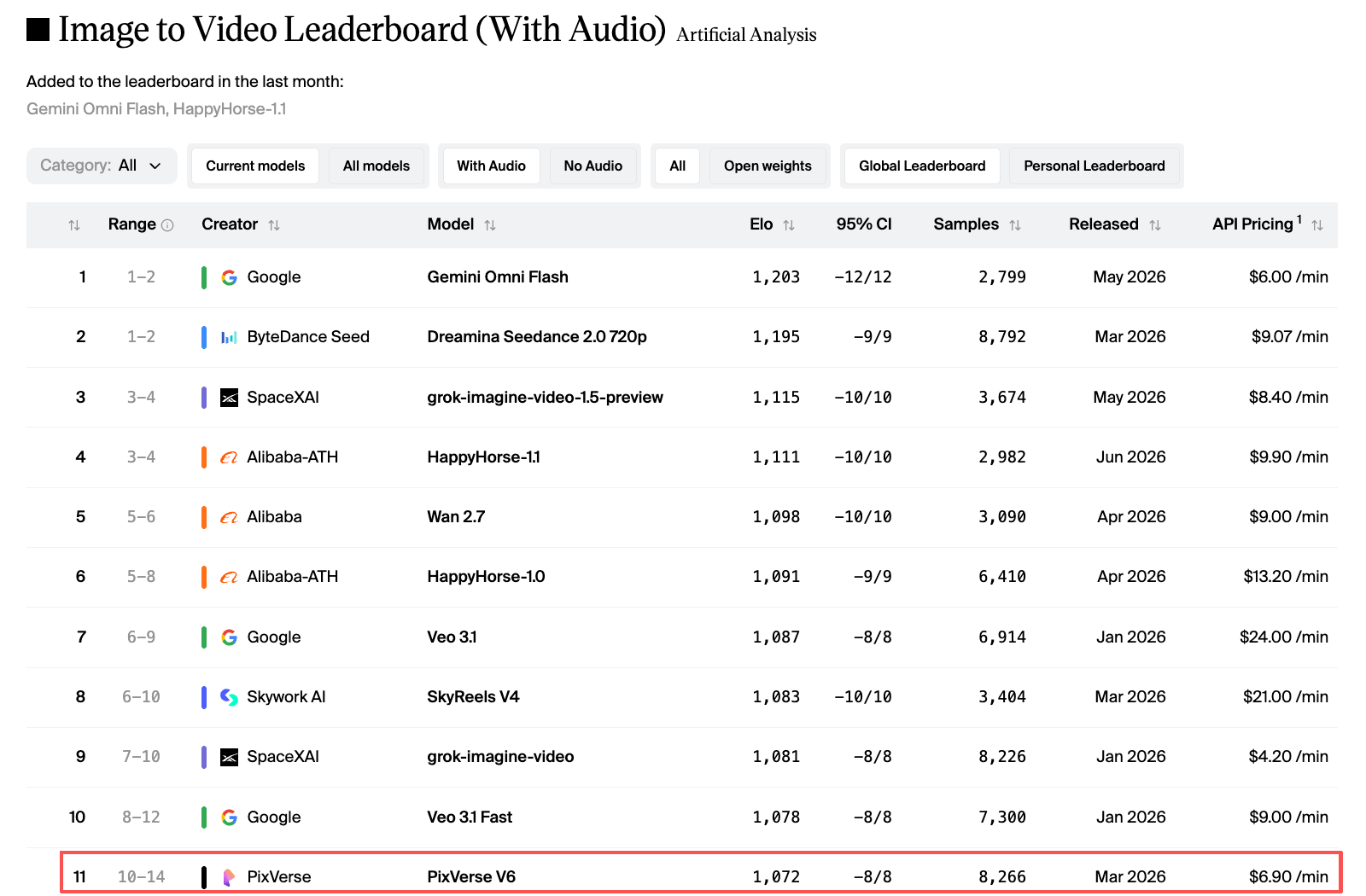Click the grok-imagine-video model name in row 9

[x=500, y=757]
